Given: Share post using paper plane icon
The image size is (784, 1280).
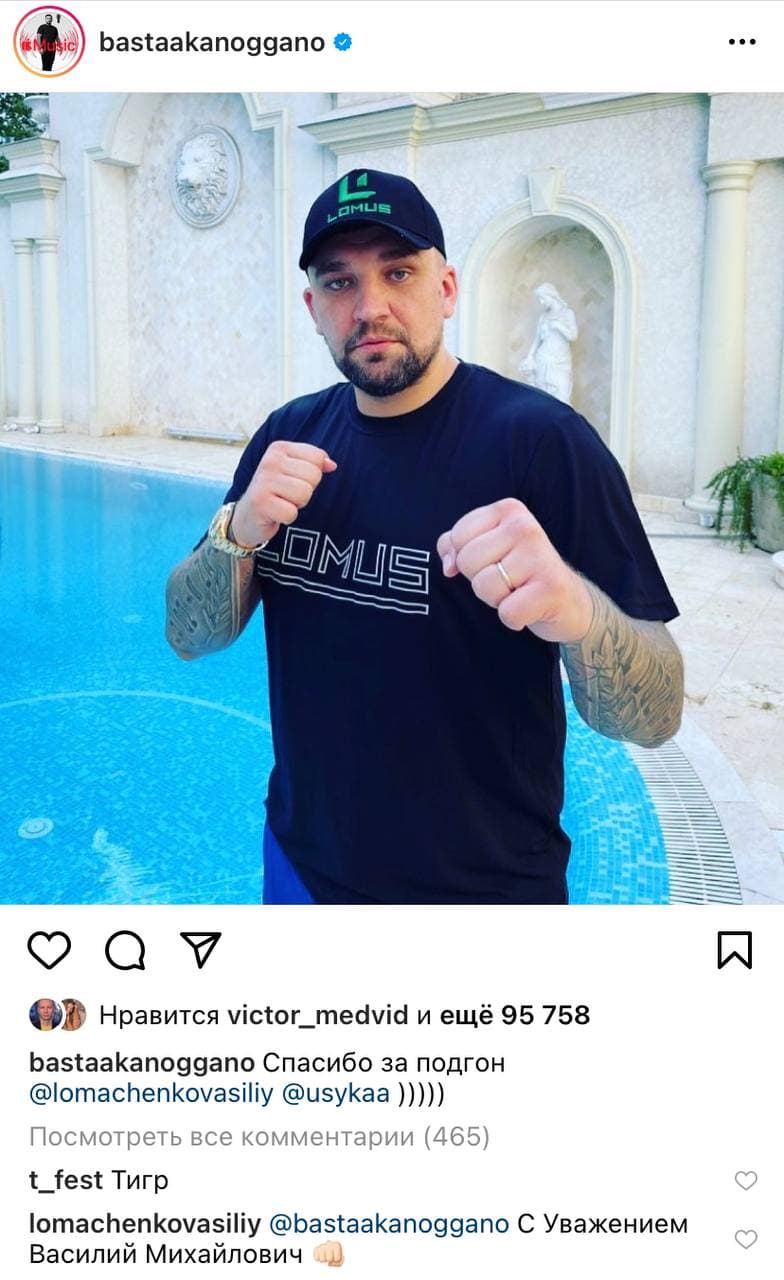Looking at the screenshot, I should (x=201, y=949).
